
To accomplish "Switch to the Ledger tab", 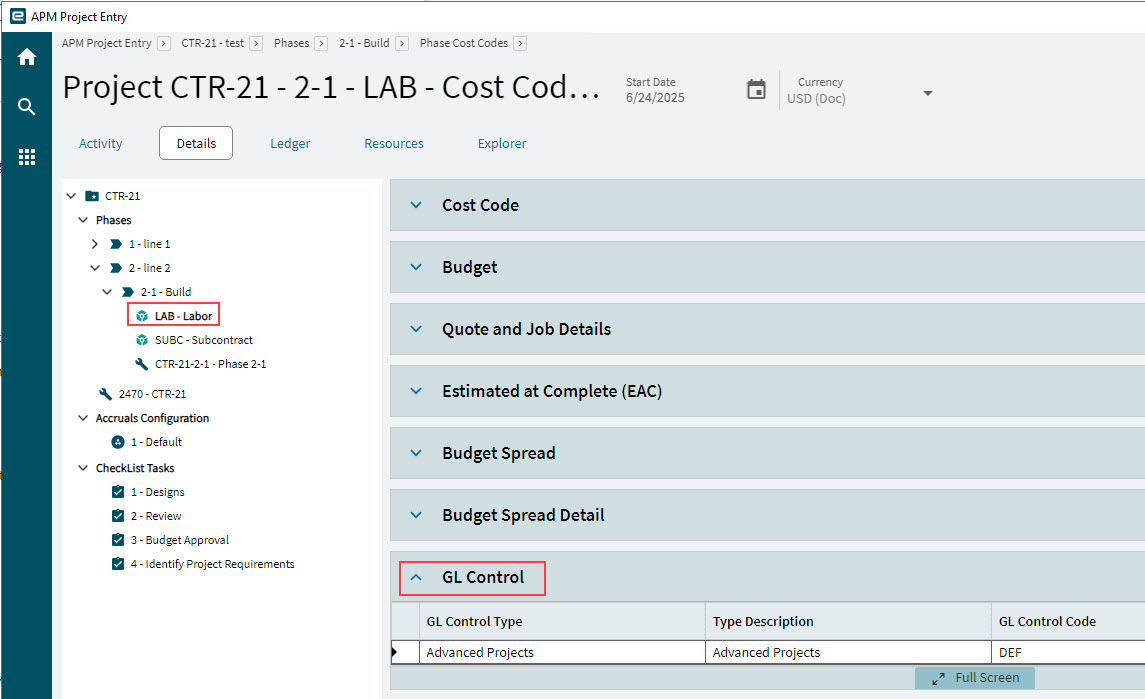I will pos(290,143).
